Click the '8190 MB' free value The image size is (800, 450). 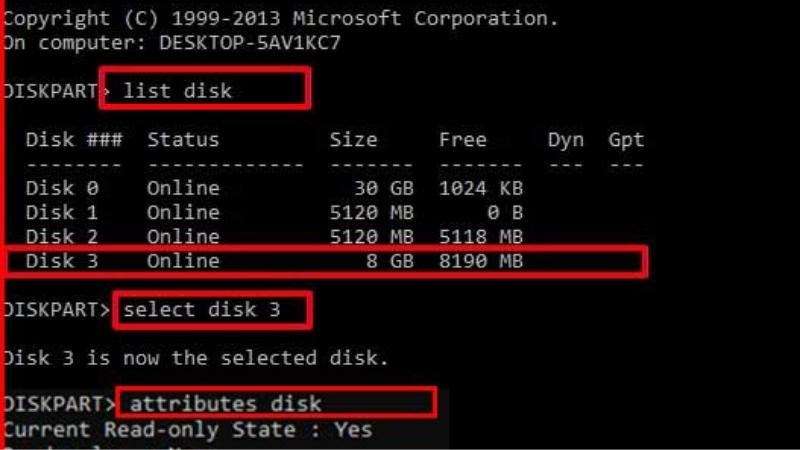pos(481,261)
